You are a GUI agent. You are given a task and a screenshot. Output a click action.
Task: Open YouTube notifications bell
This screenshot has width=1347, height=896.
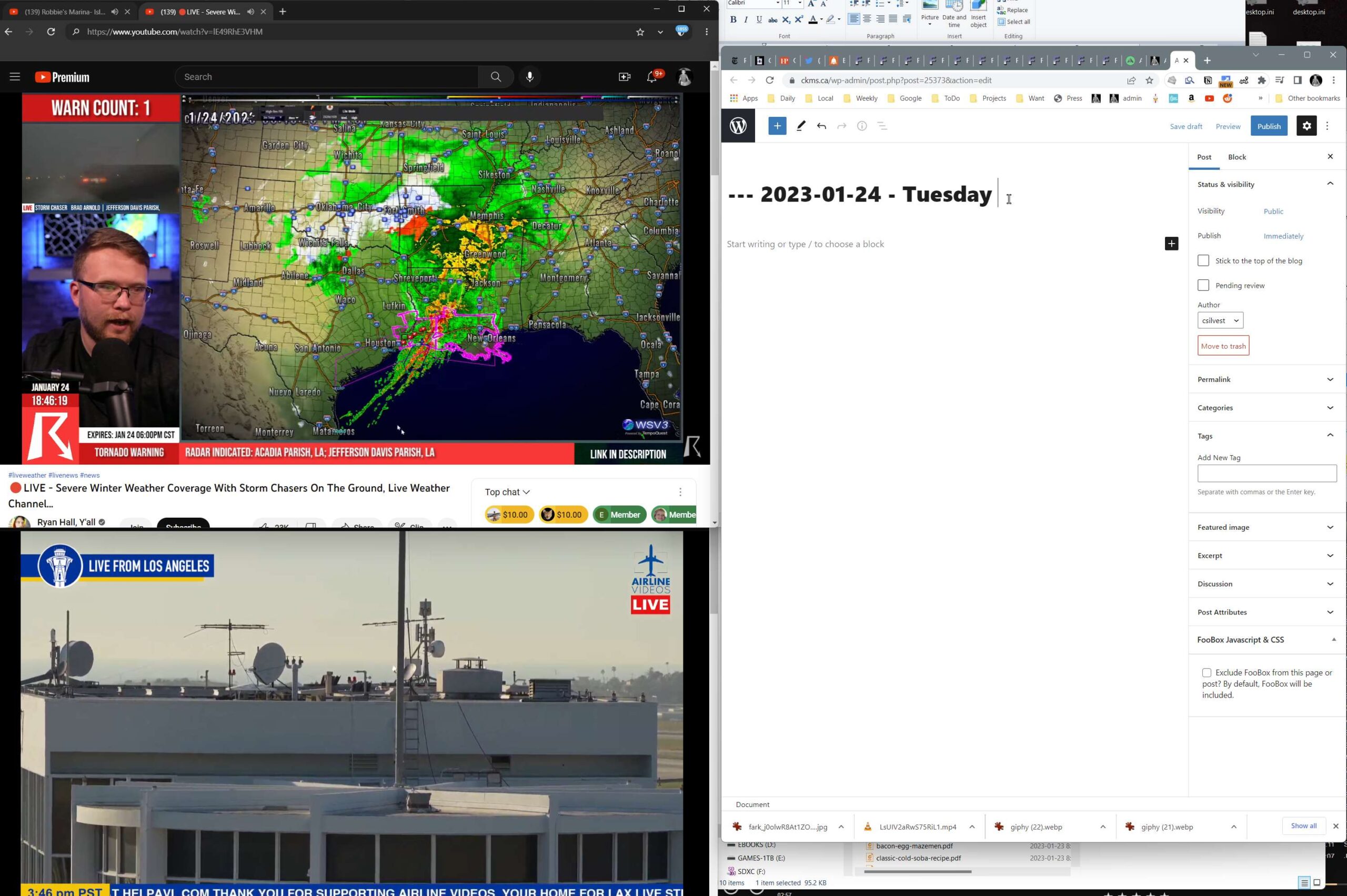click(x=651, y=77)
